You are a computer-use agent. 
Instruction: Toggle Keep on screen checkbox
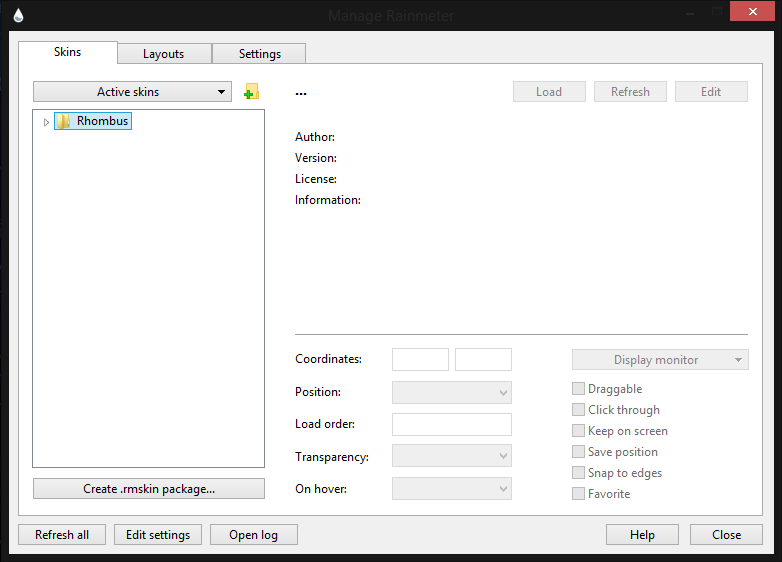(578, 430)
